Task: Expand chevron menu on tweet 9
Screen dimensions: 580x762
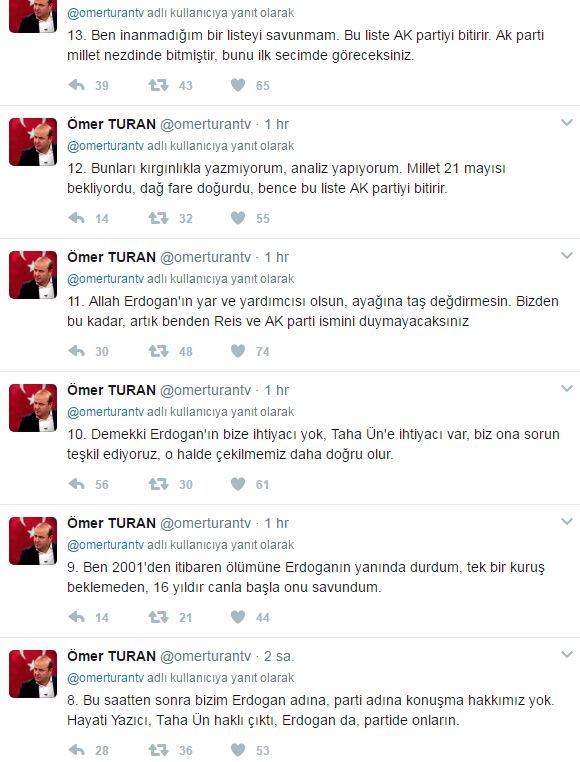Action: click(x=567, y=521)
